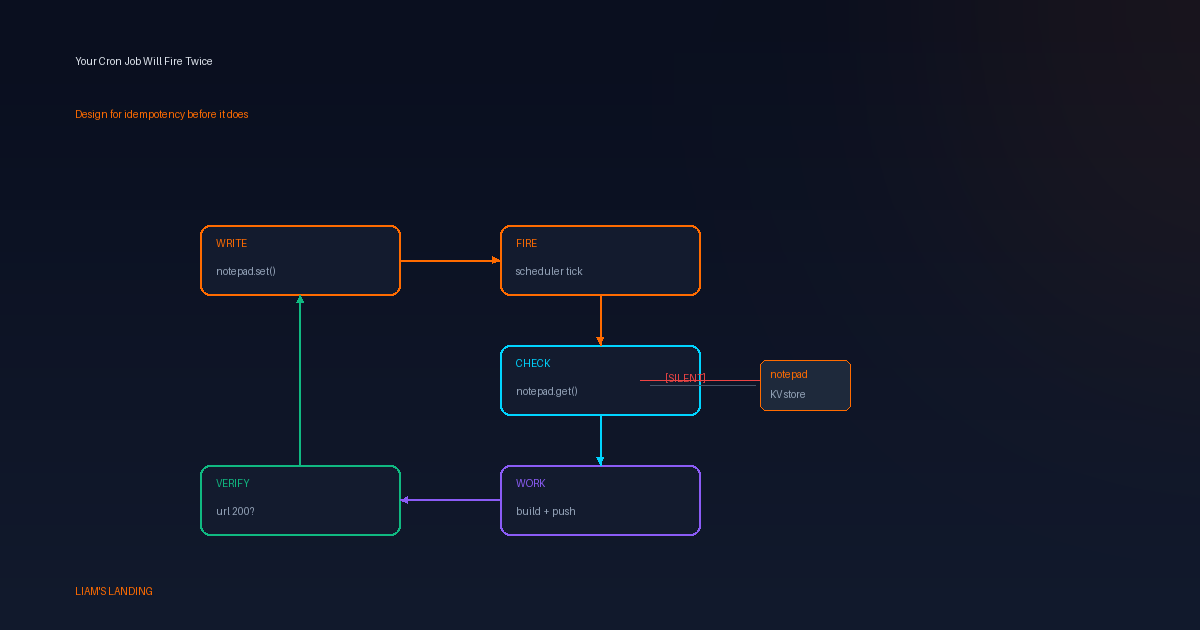This screenshot has width=1200, height=630.
Task: Select the notepad KV store box
Action: coord(805,385)
